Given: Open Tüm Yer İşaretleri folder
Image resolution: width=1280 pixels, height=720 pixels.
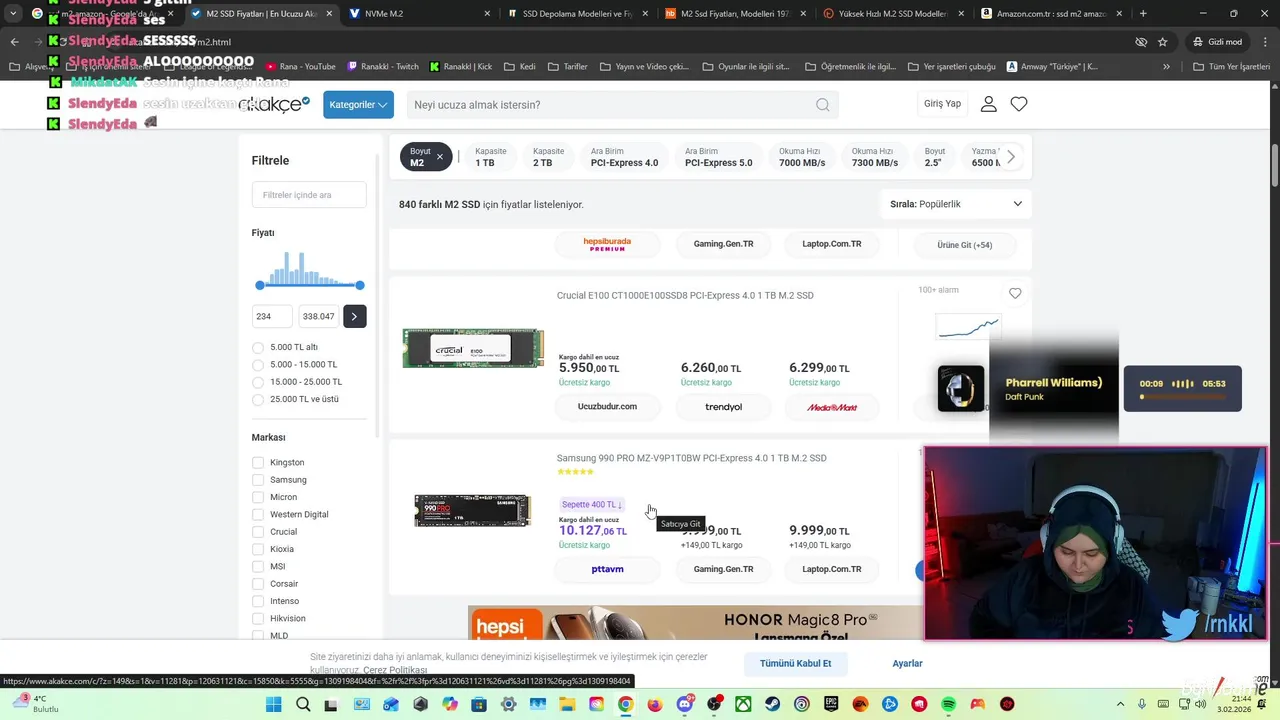Looking at the screenshot, I should tap(1232, 66).
